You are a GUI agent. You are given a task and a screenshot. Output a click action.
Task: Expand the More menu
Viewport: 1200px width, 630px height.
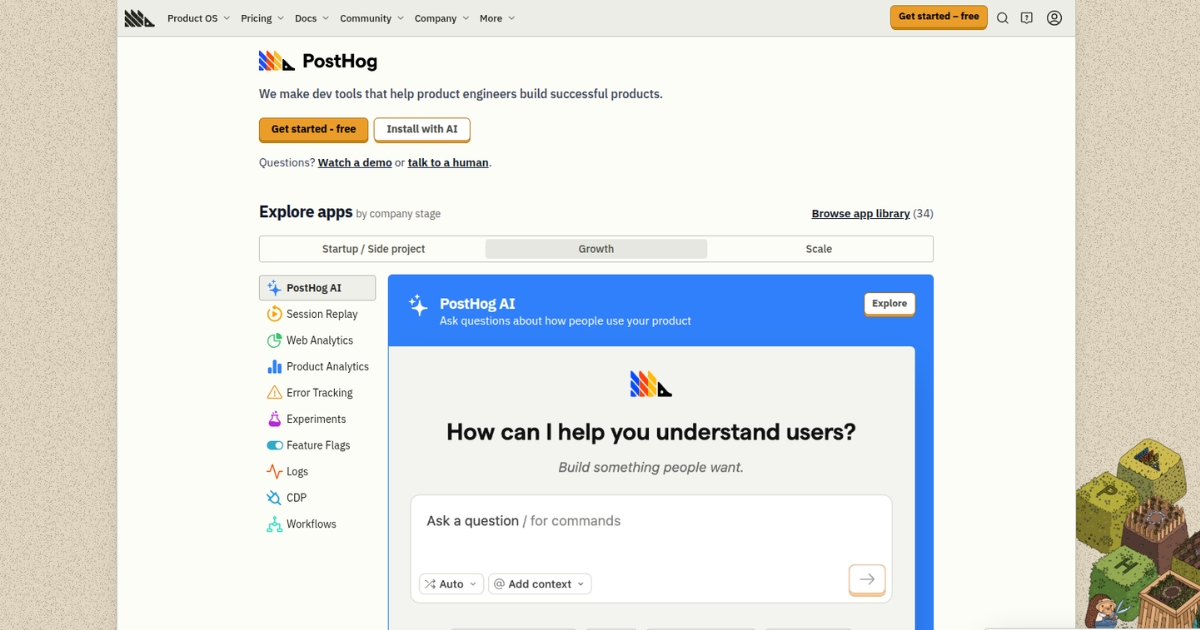497,18
